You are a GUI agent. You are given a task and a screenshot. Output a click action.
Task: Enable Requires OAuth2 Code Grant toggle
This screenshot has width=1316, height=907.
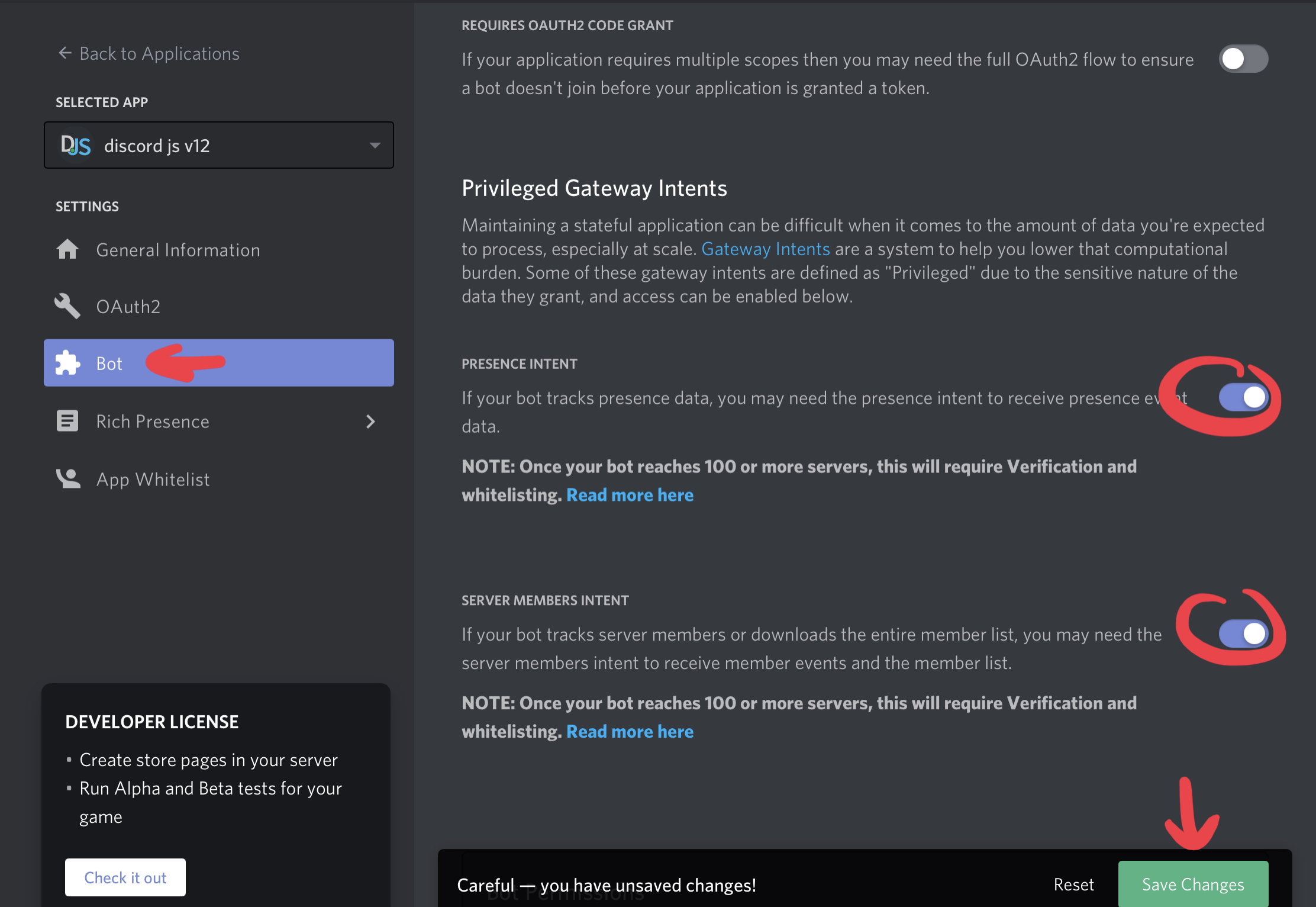[x=1243, y=59]
